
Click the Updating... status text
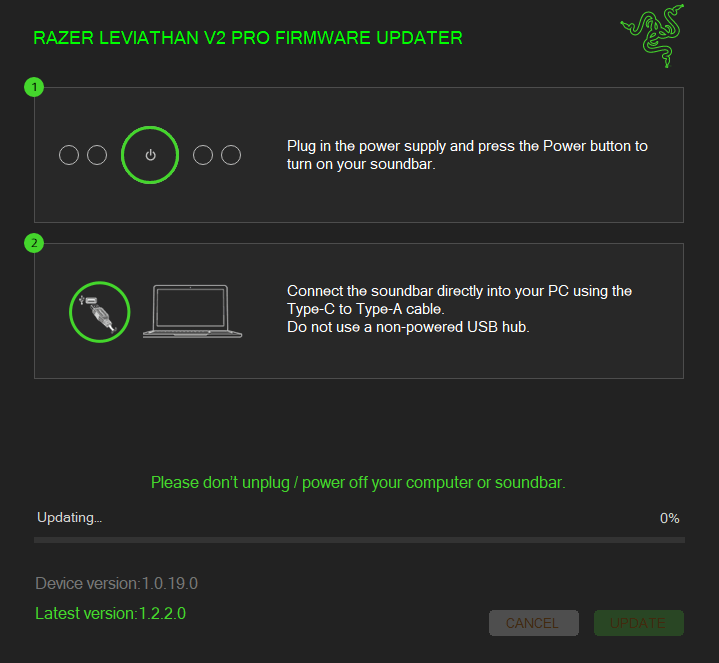70,518
